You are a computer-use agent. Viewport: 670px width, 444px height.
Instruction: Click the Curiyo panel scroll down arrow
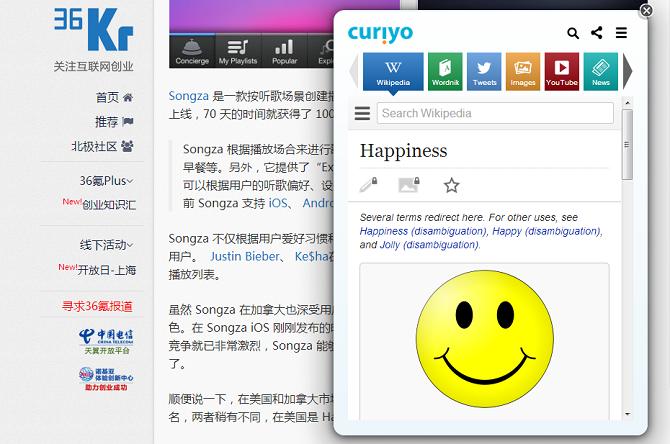[x=627, y=414]
